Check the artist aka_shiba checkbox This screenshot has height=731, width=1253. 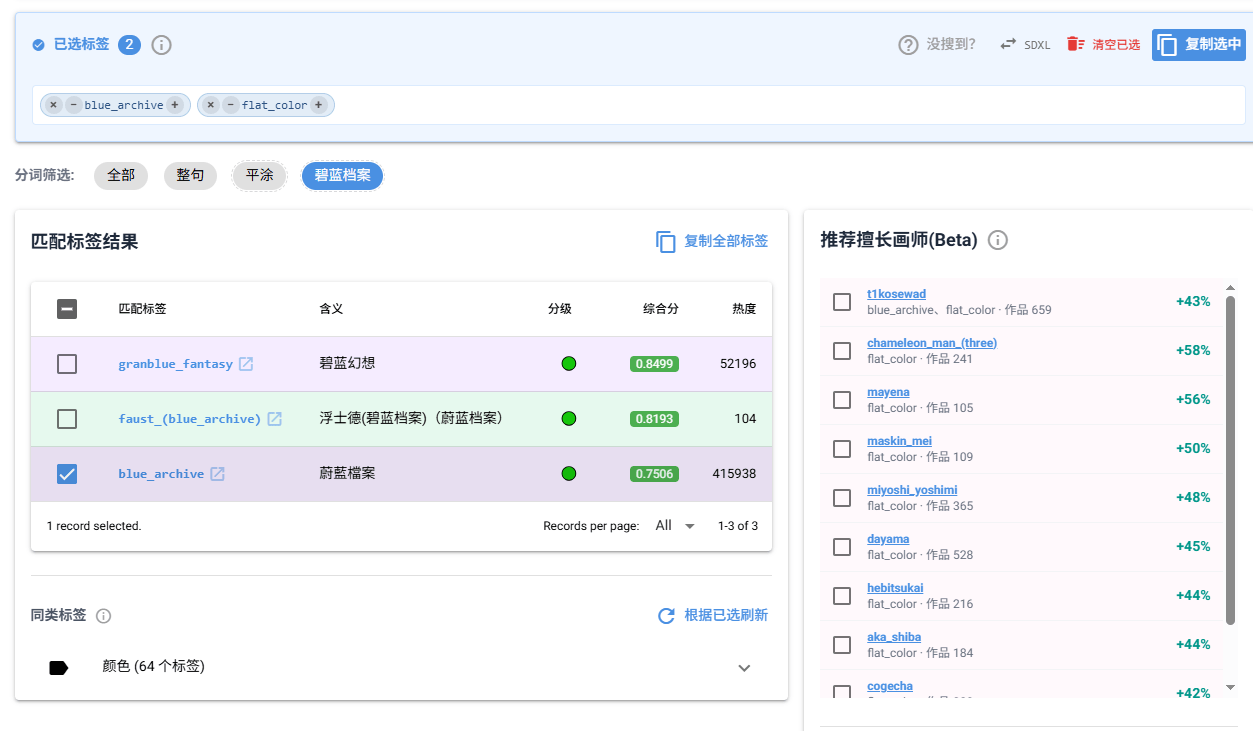click(x=842, y=645)
